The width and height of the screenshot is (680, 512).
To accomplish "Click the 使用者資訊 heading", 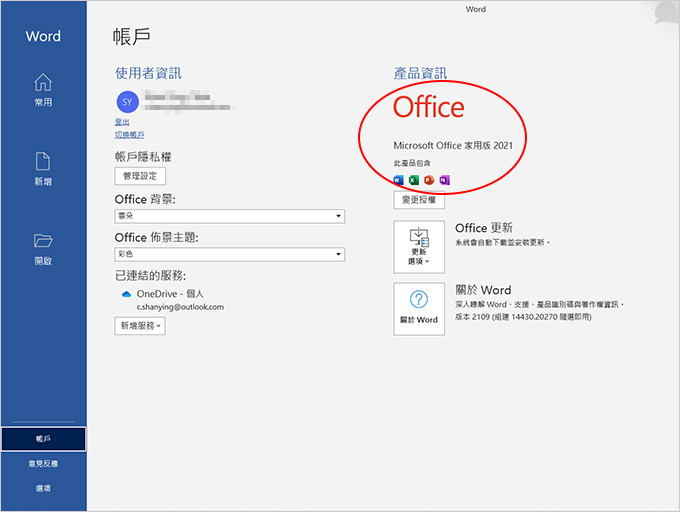I will pos(148,73).
